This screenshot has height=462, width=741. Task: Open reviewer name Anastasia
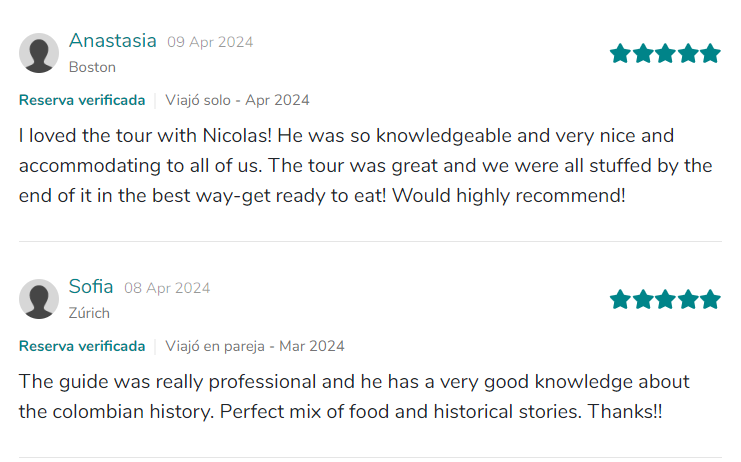coord(112,41)
